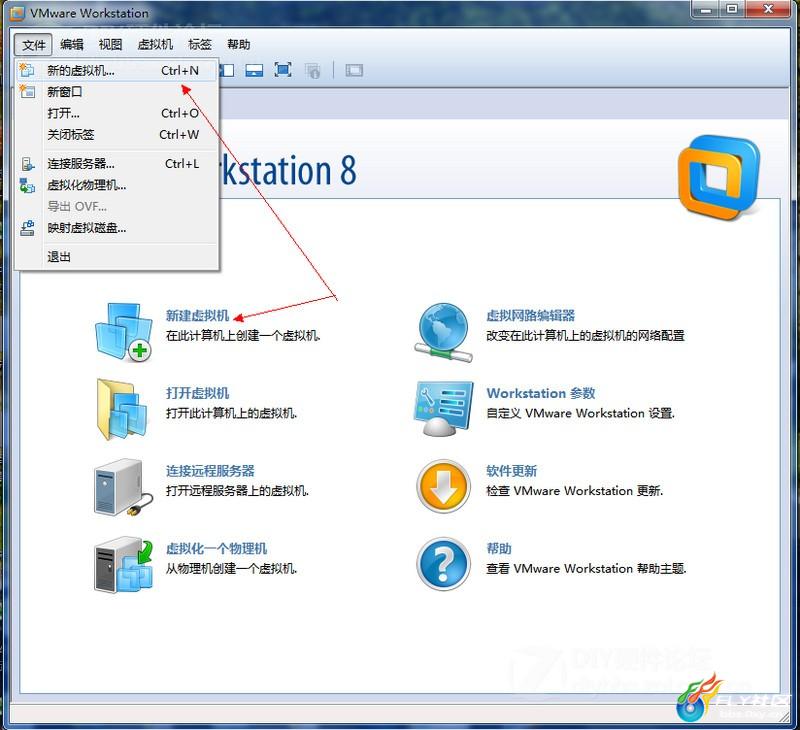Open the 视图 menu
The image size is (800, 730).
[110, 44]
